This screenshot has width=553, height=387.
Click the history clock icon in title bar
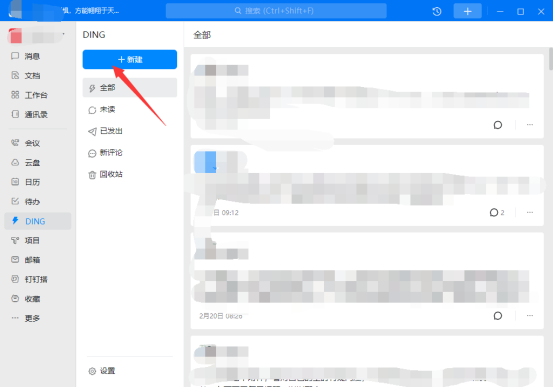437,11
